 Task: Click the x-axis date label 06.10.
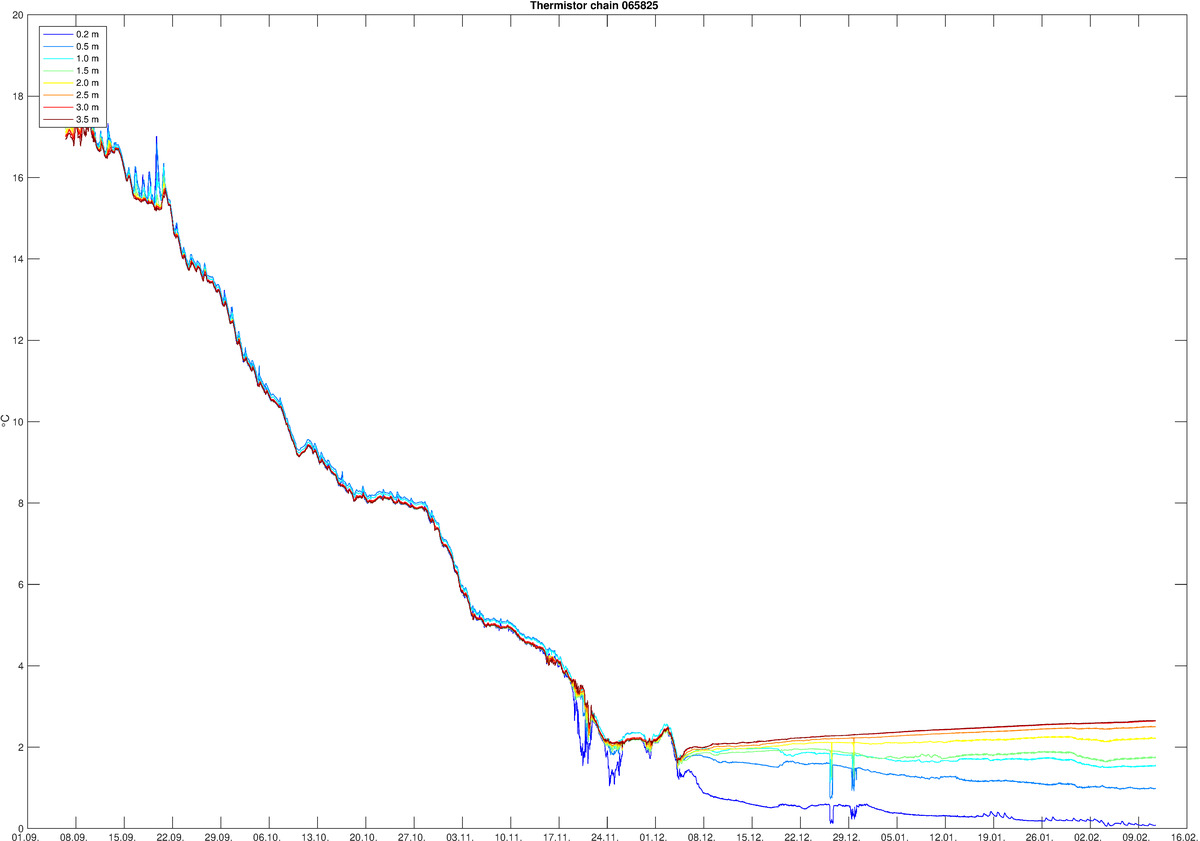[267, 836]
